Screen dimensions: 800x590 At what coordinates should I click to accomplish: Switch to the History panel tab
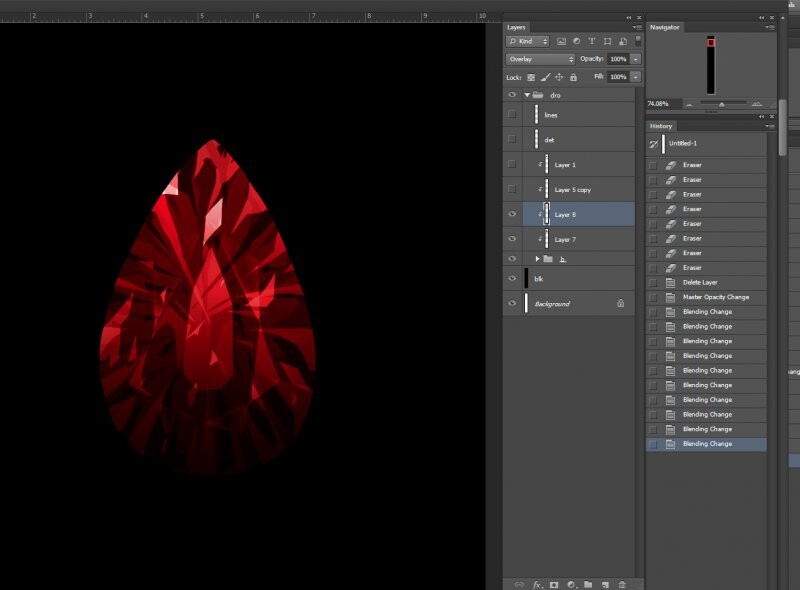coord(661,126)
